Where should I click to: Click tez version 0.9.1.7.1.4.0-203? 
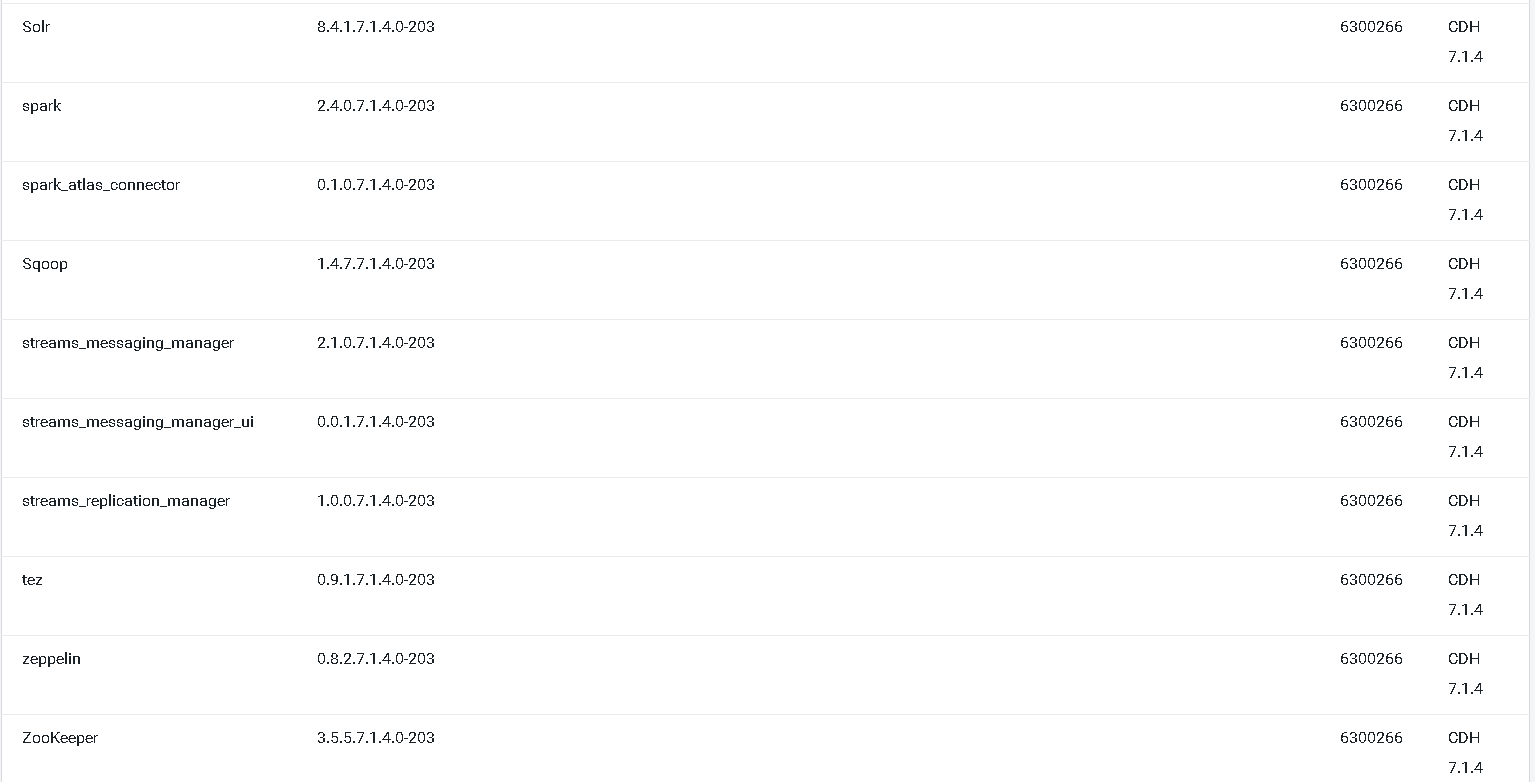click(x=376, y=580)
